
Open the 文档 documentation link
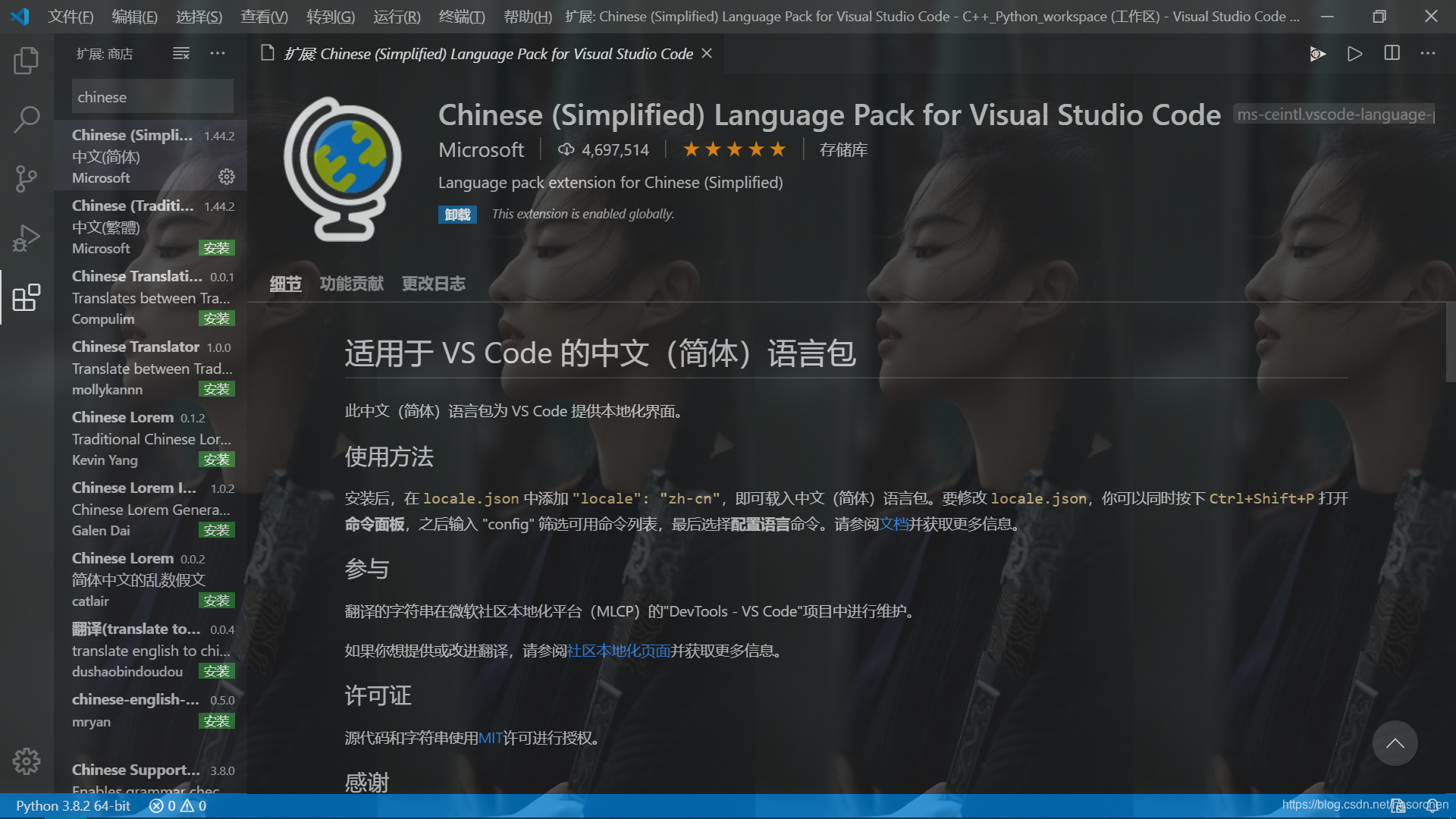[893, 524]
